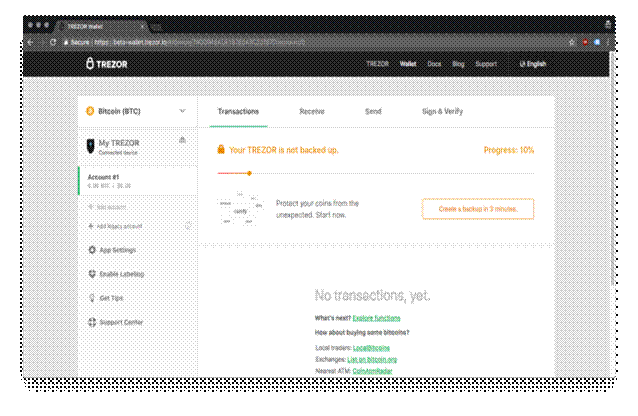Switch to the Sign & Verify tab
Screen dimensions: 638x416
[x=442, y=111]
